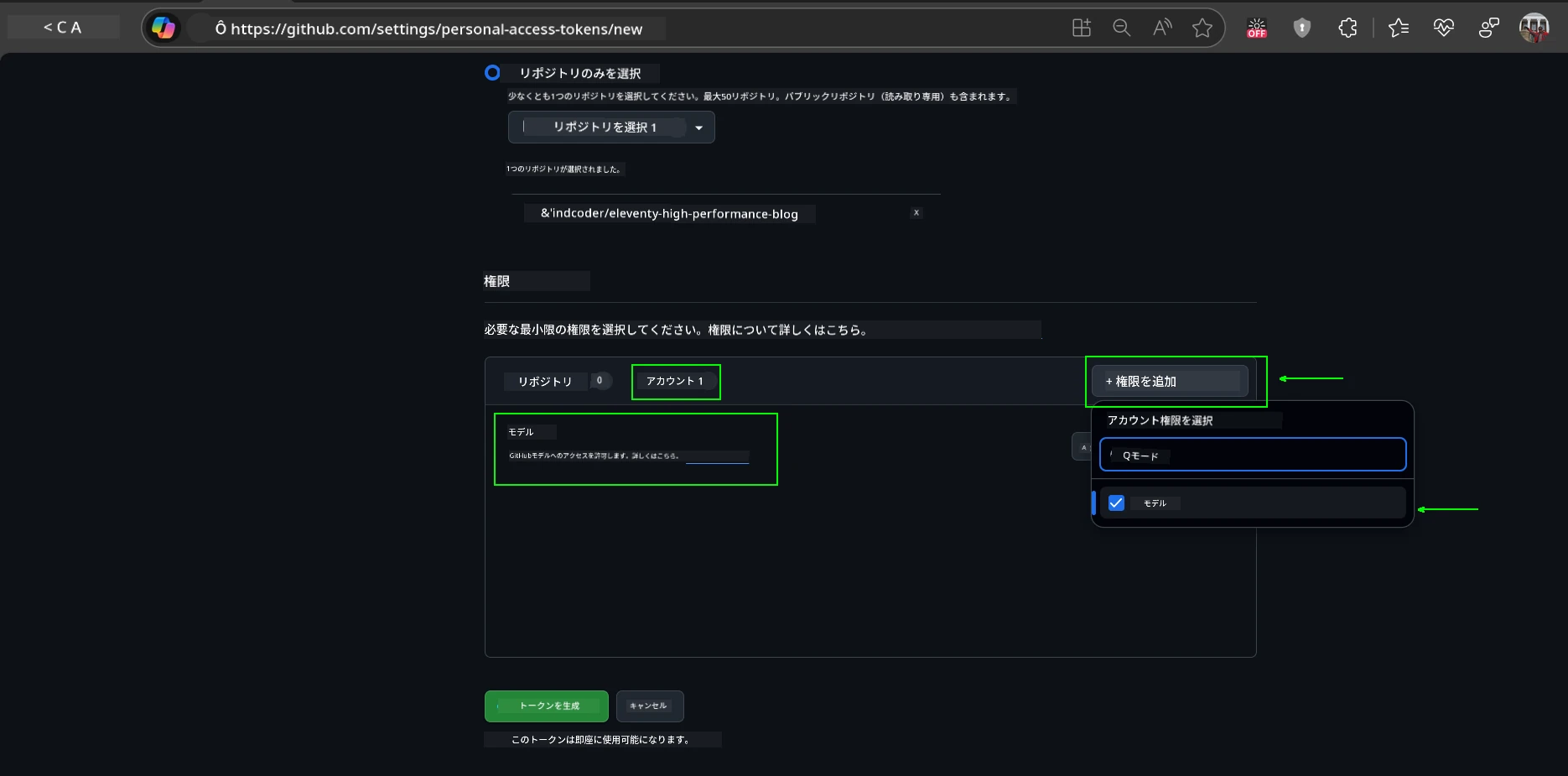Open Copilot from the address bar icon
Image resolution: width=1568 pixels, height=776 pixels.
(164, 28)
